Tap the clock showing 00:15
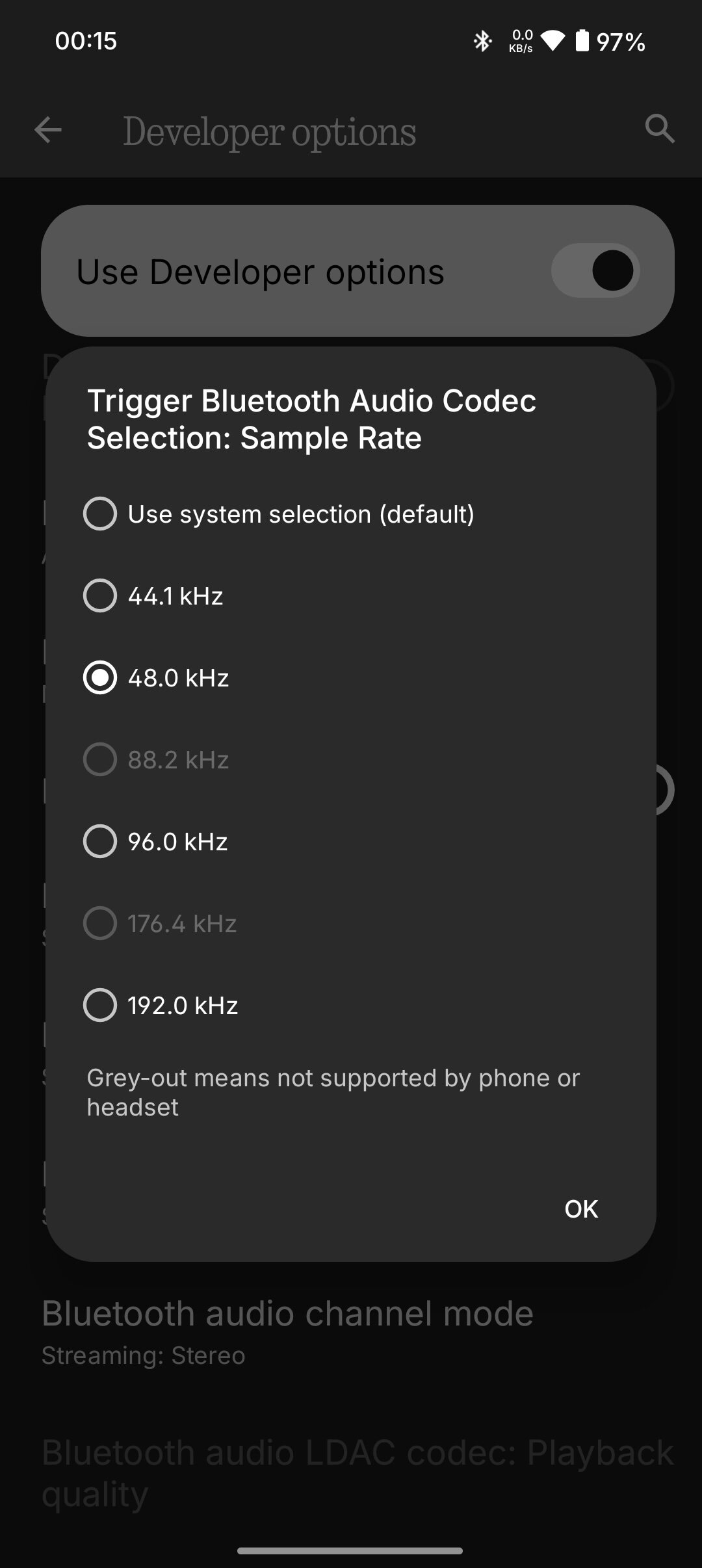This screenshot has height=1568, width=702. tap(86, 41)
